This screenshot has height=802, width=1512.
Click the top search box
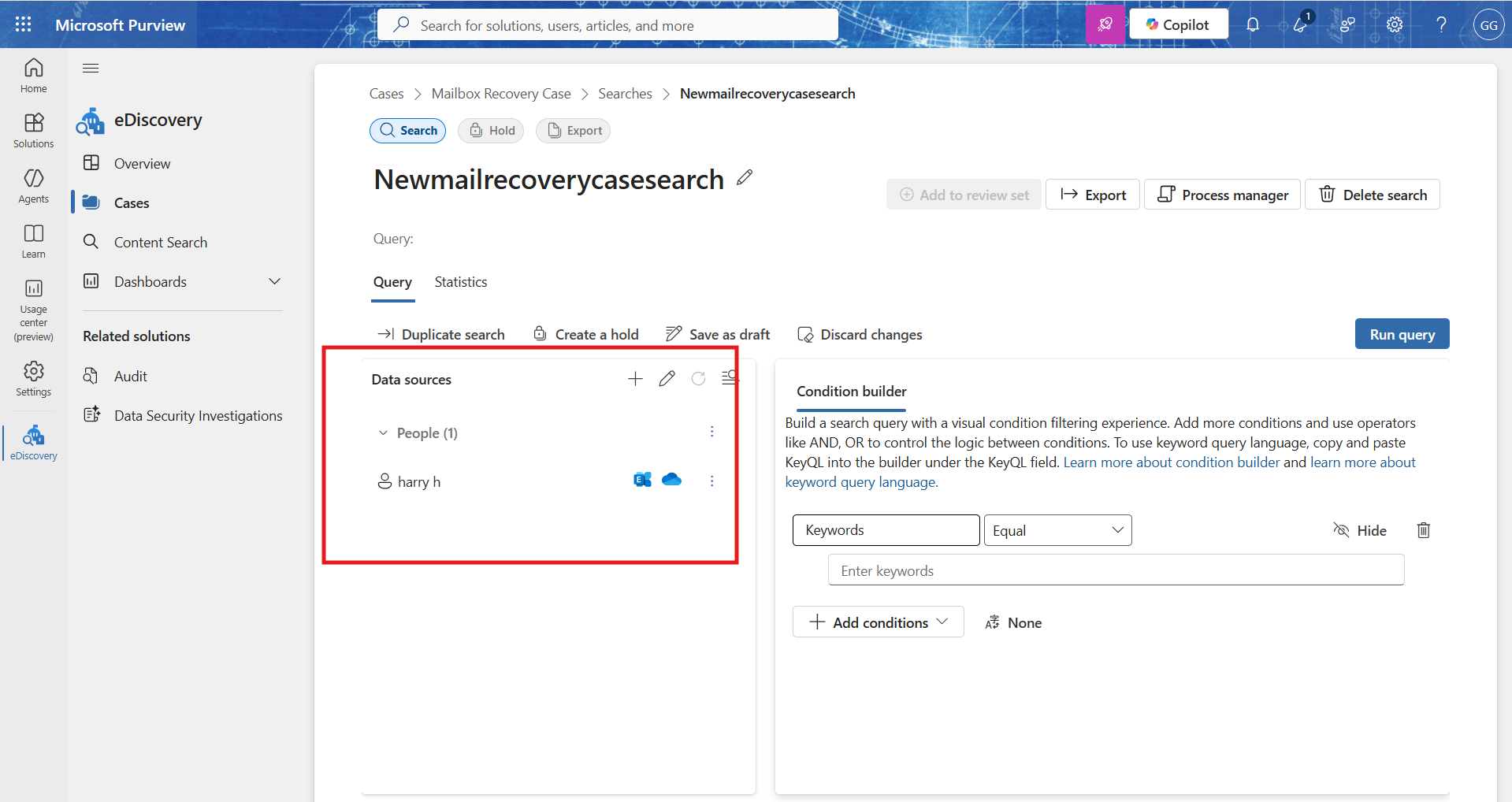coord(607,24)
